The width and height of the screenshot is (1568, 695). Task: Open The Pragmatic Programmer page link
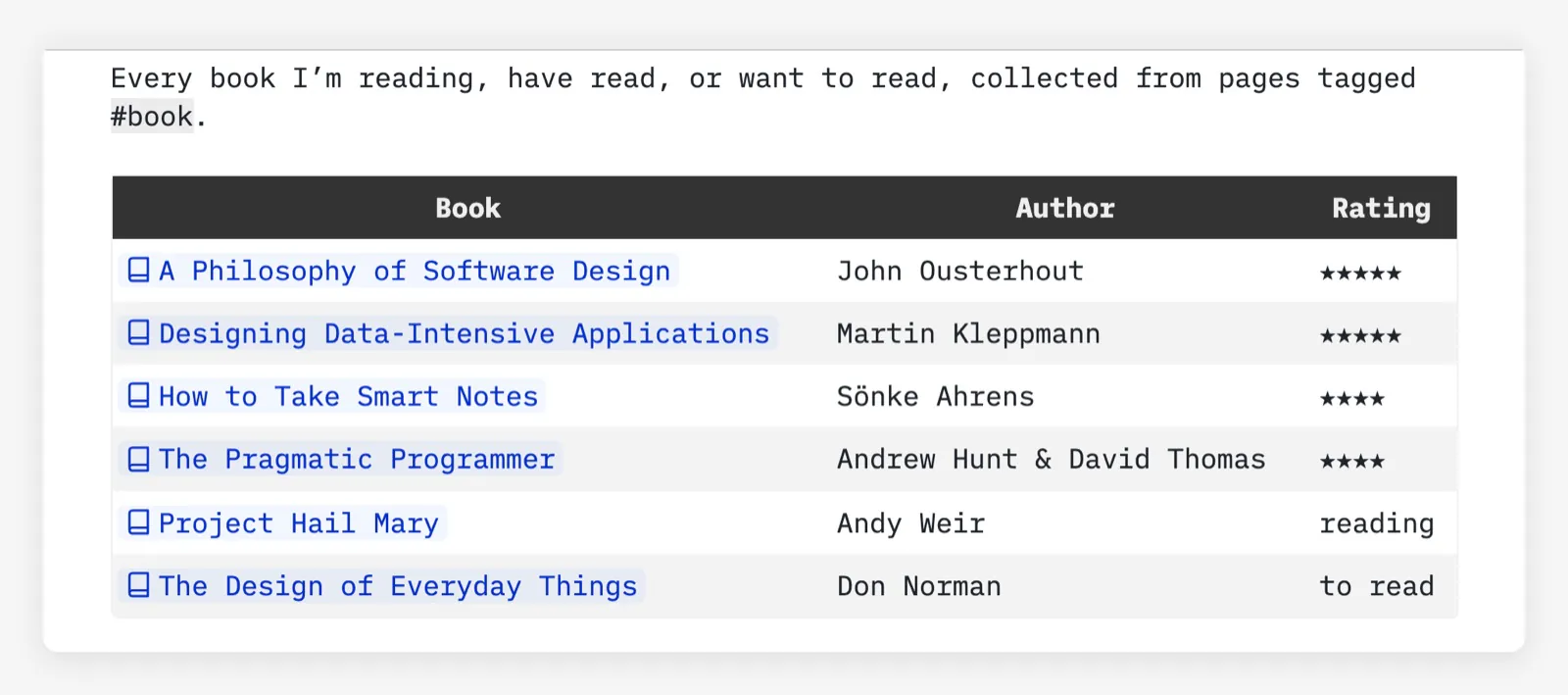340,459
